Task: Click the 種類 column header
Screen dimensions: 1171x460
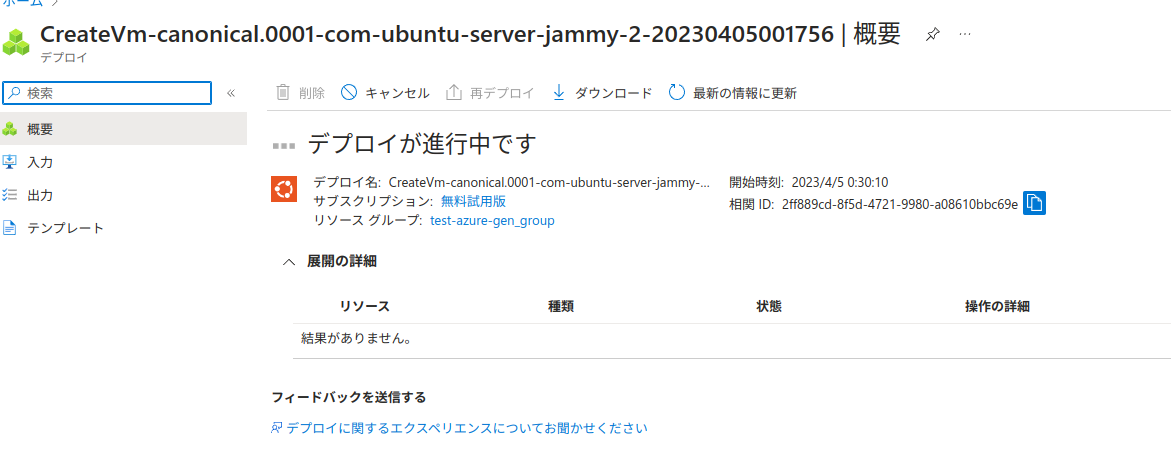Action: click(561, 306)
